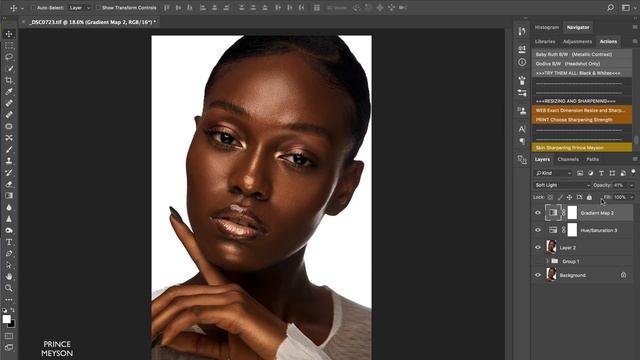Image resolution: width=640 pixels, height=360 pixels.
Task: Select the Clone Stamp tool
Action: 9,161
